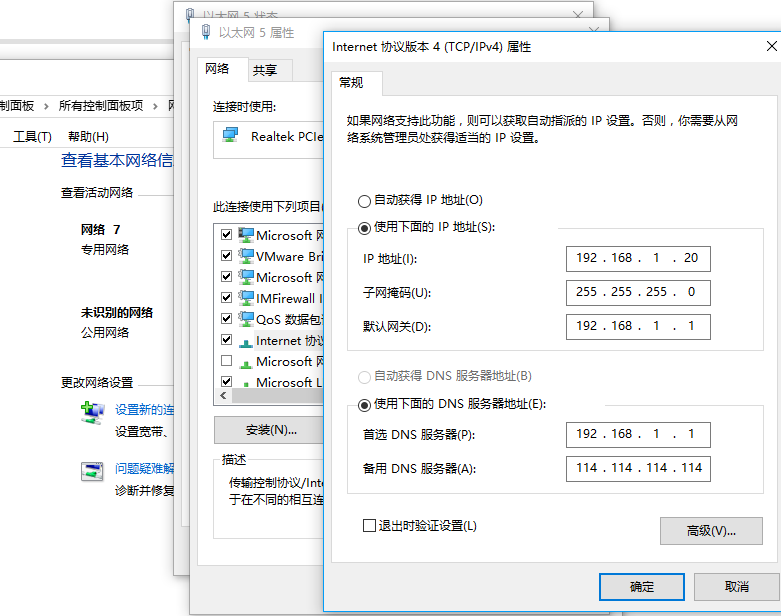This screenshot has height=616, width=781.
Task: Enable validate settings upon exit checkbox
Action: point(369,526)
